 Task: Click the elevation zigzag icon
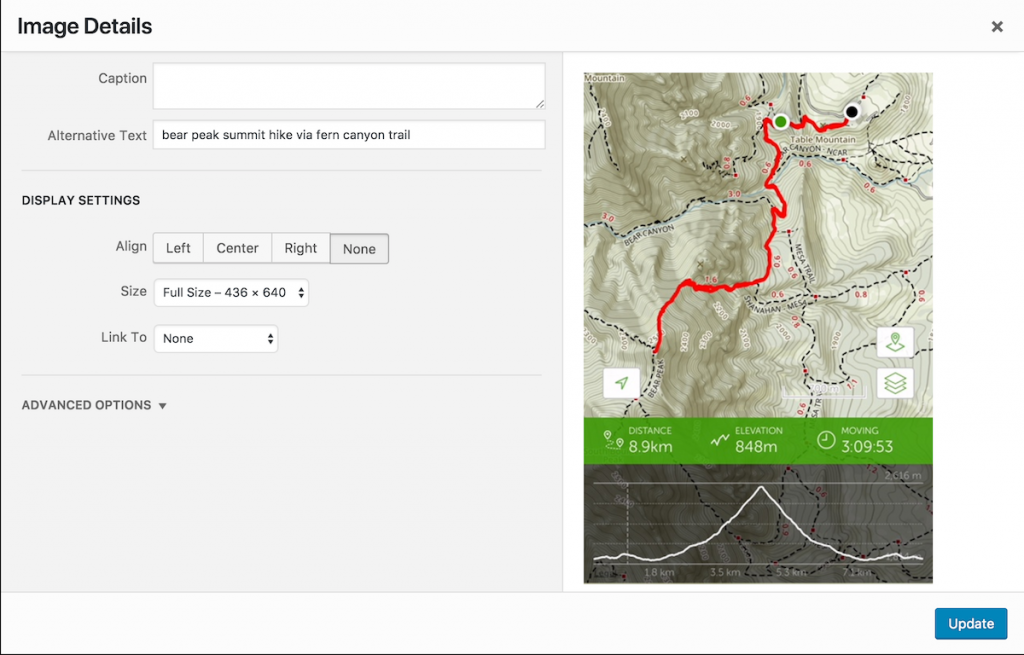[720, 439]
